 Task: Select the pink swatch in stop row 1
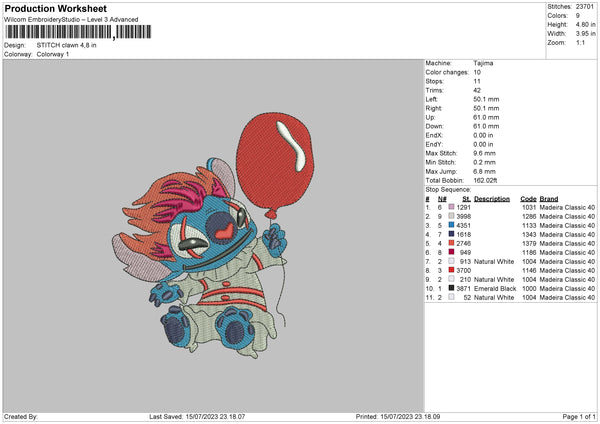tap(452, 207)
